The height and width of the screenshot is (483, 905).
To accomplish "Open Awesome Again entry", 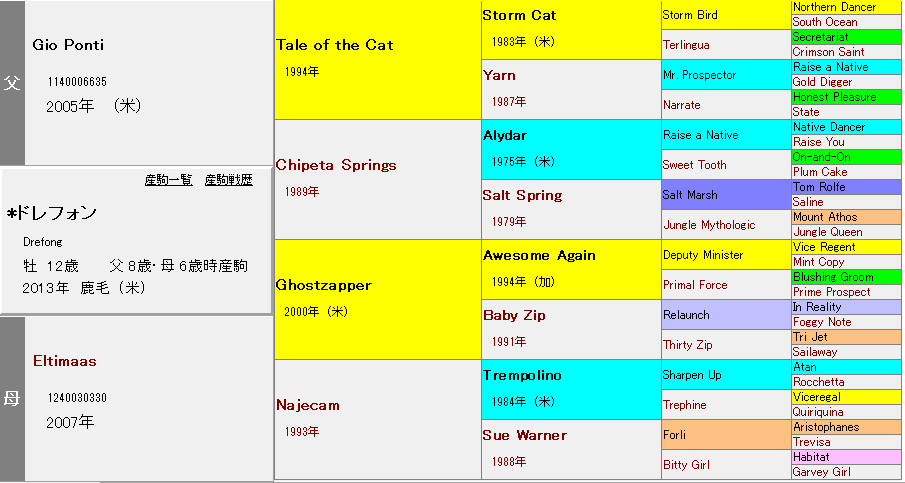I will point(539,255).
